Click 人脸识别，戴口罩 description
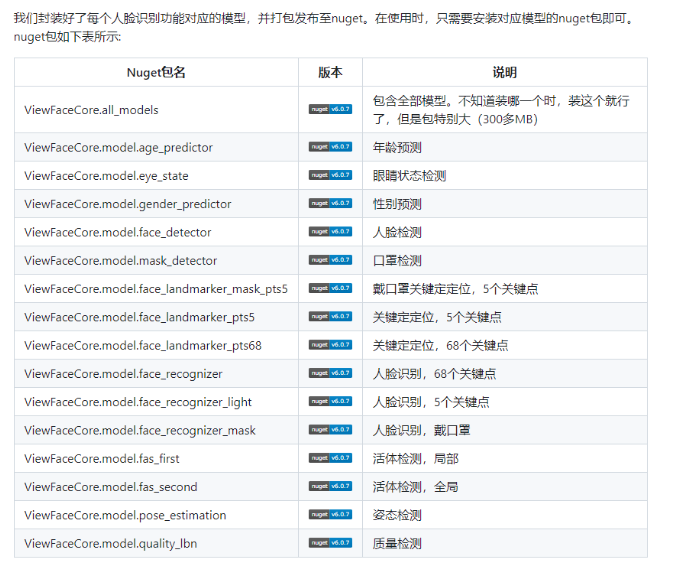This screenshot has width=677, height=576. point(421,430)
